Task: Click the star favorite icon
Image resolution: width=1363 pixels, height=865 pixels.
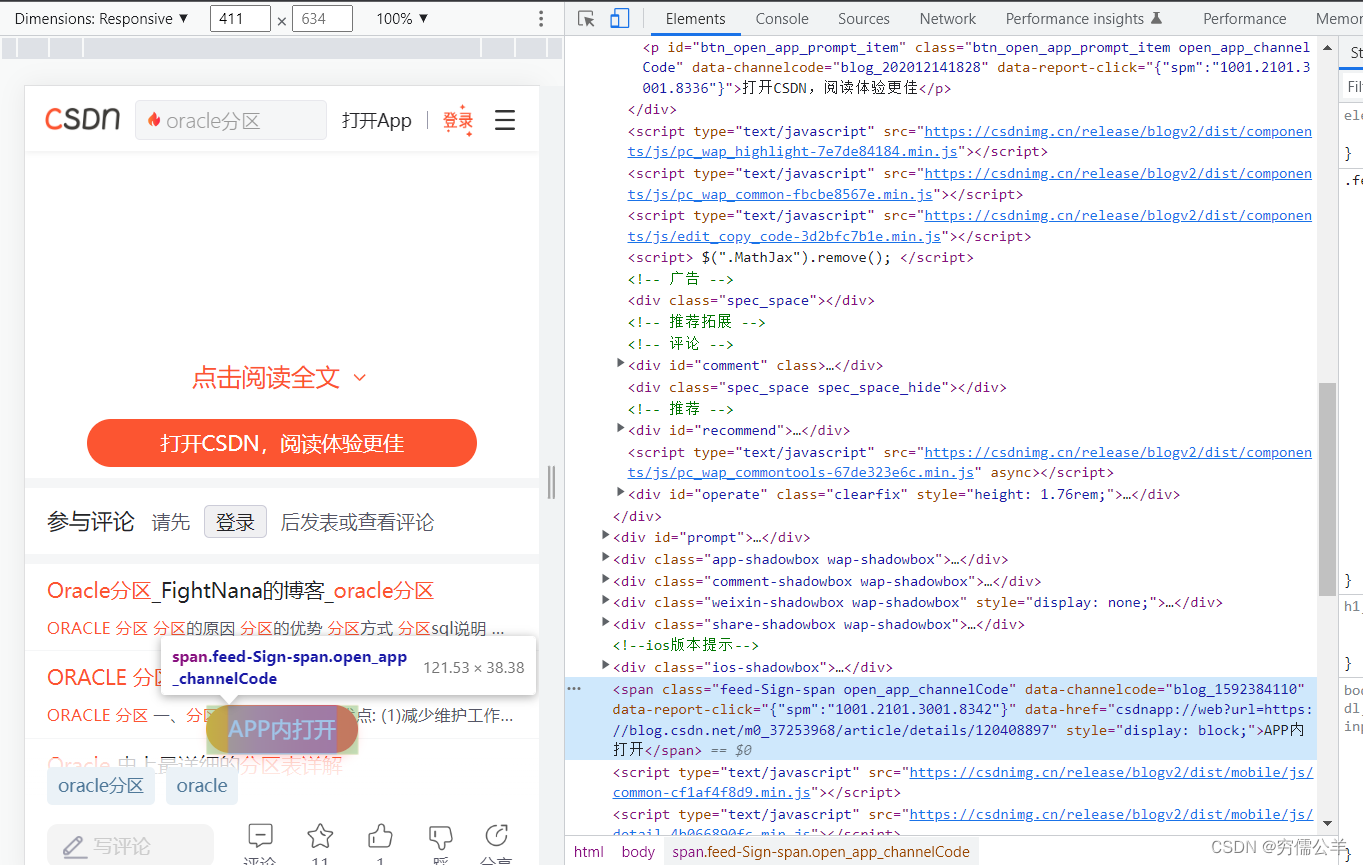Action: click(x=320, y=836)
